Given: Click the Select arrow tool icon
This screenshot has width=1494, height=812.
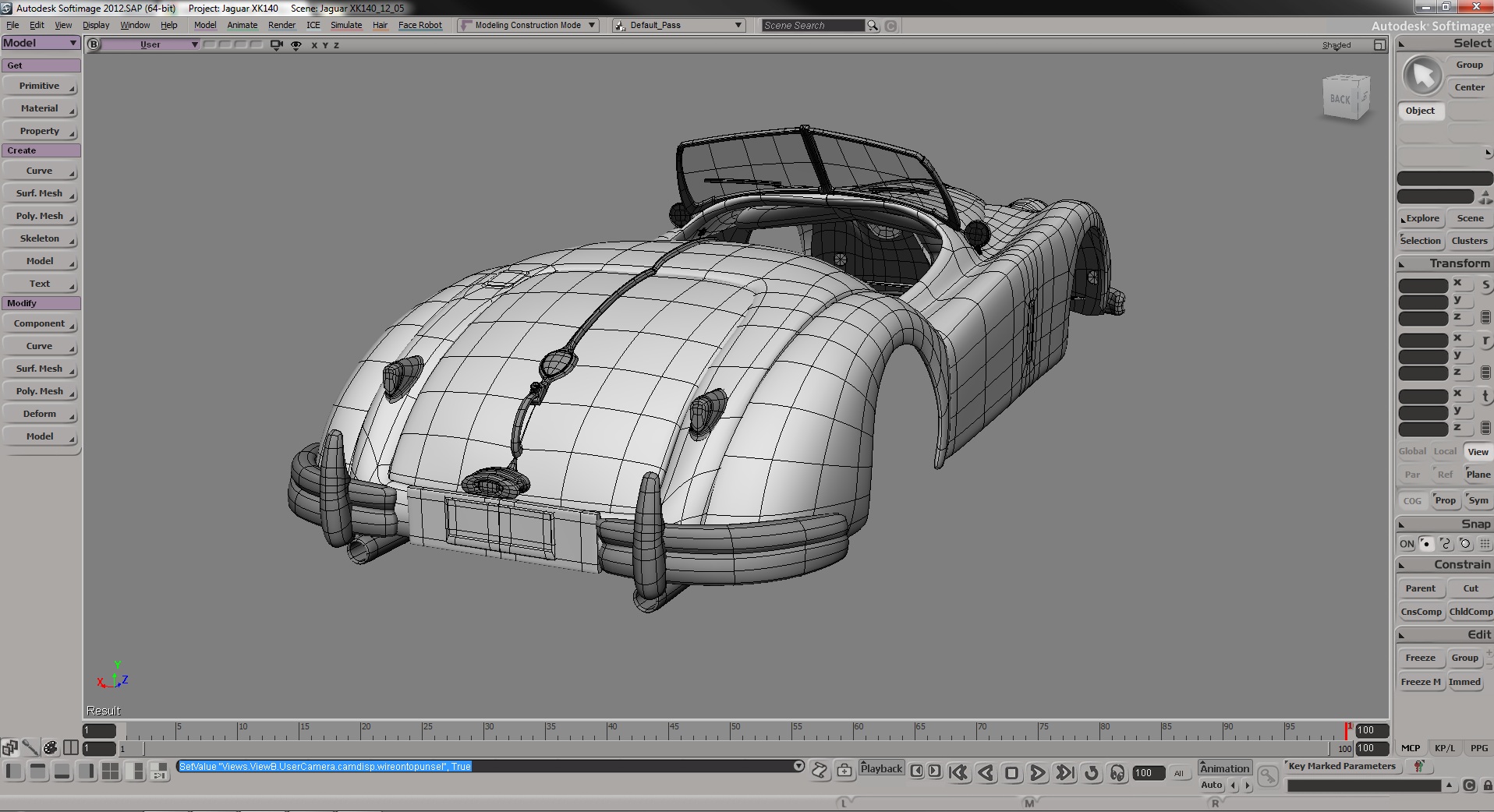Looking at the screenshot, I should [1422, 76].
